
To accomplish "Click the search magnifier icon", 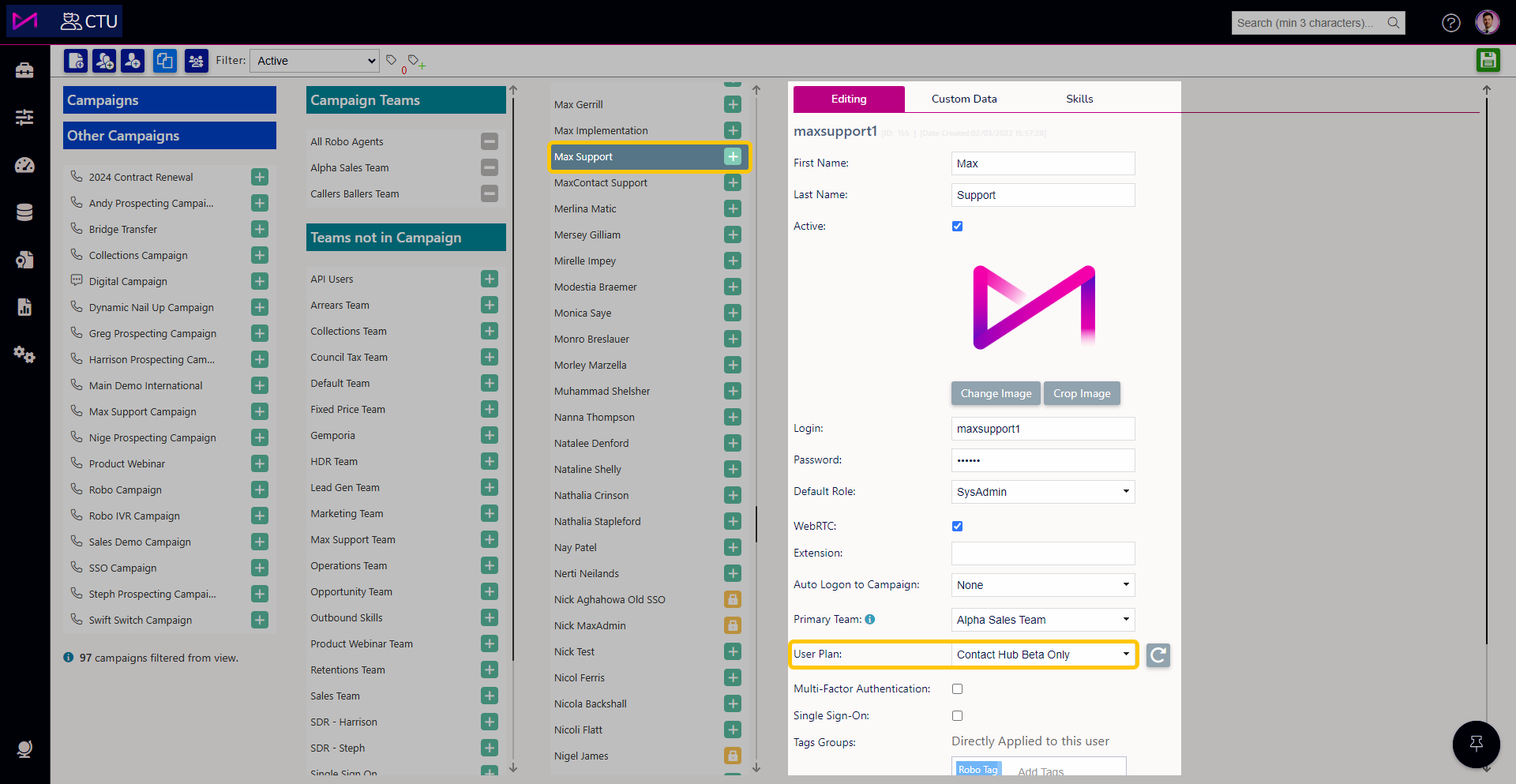I will [x=1394, y=23].
